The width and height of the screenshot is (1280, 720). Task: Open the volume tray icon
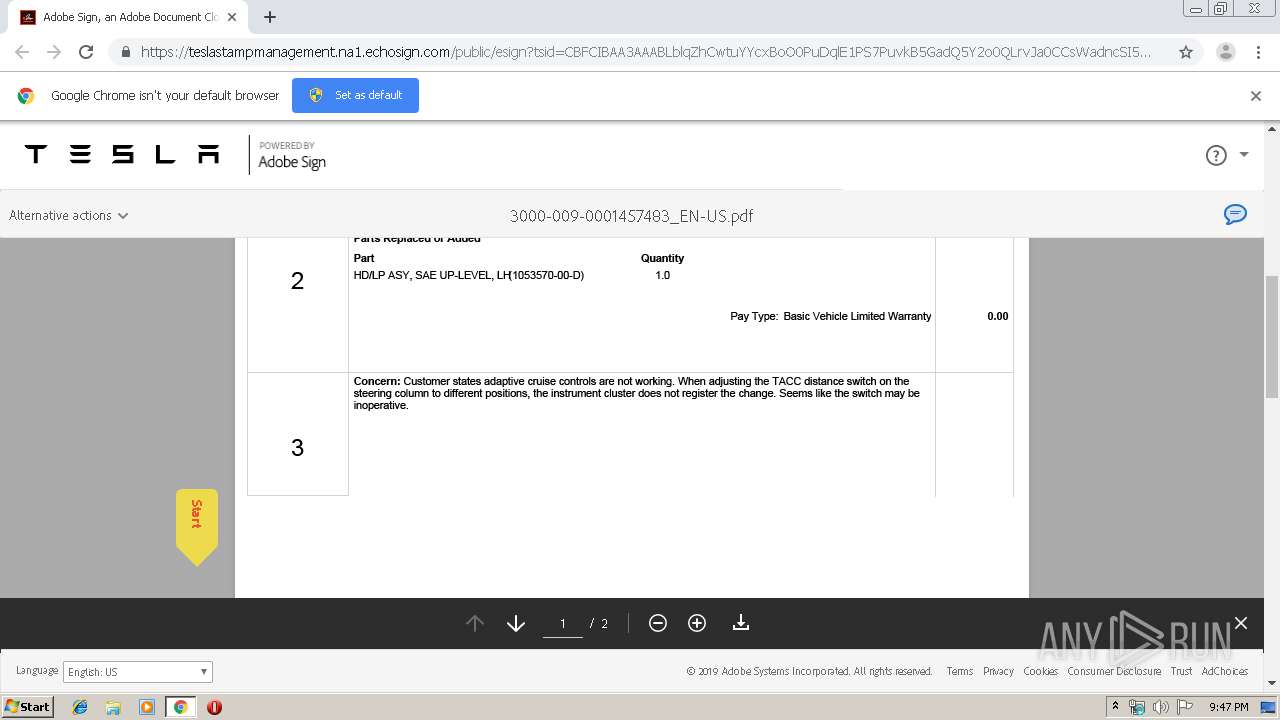[x=1160, y=707]
